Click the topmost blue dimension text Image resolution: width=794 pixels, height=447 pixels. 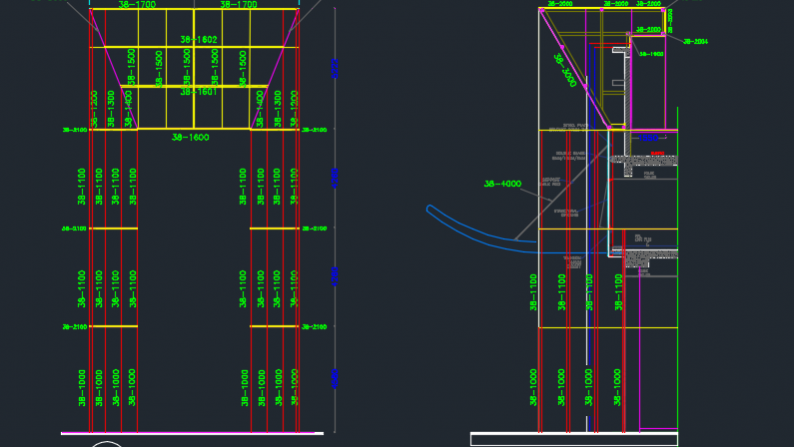coord(335,68)
